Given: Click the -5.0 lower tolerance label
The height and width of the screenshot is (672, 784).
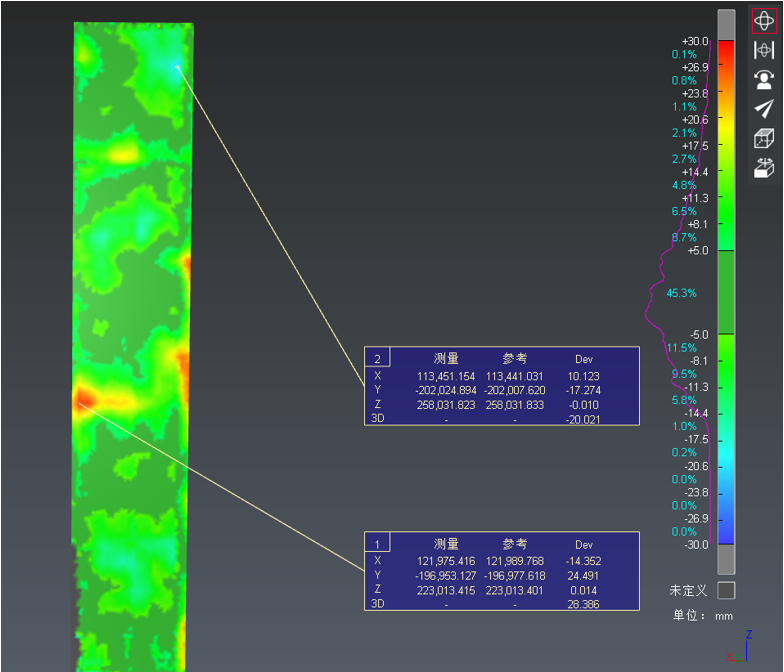Looking at the screenshot, I should (699, 334).
